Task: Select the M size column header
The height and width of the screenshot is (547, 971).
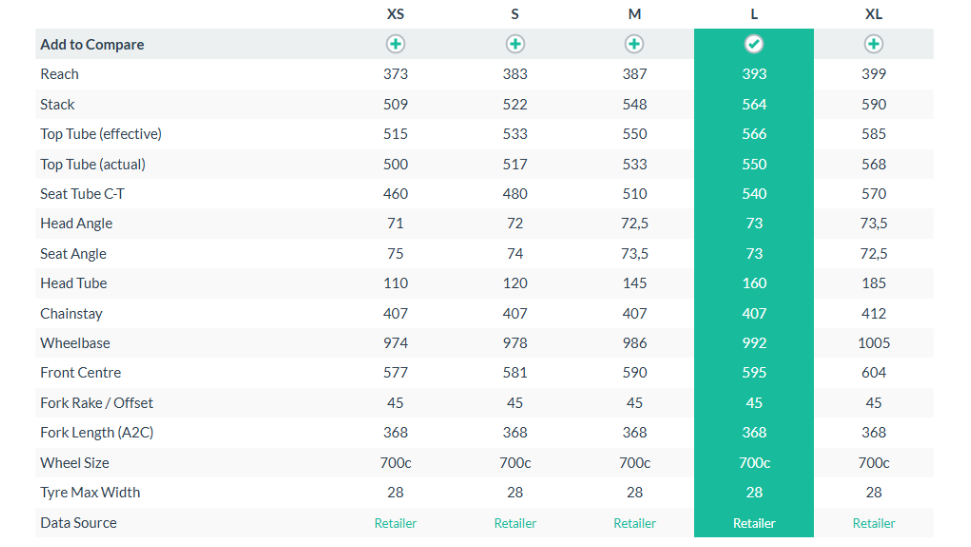Action: tap(634, 14)
